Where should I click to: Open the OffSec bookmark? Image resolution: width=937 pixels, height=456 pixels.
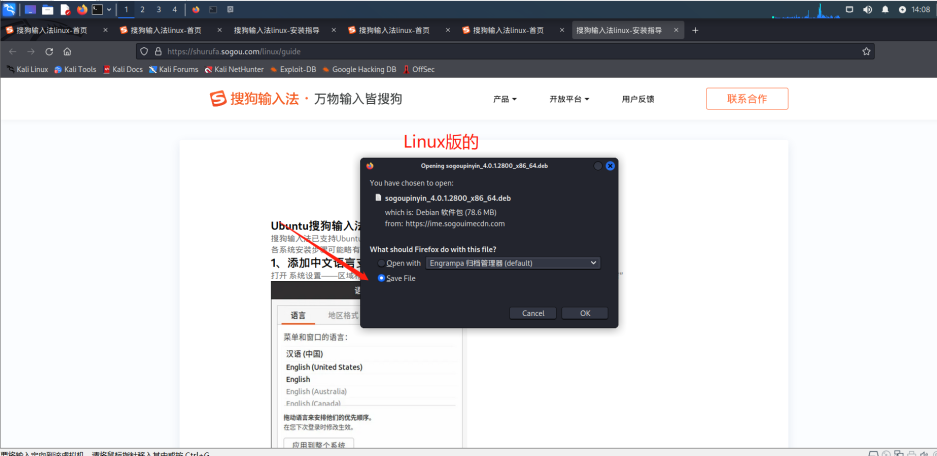pos(419,69)
